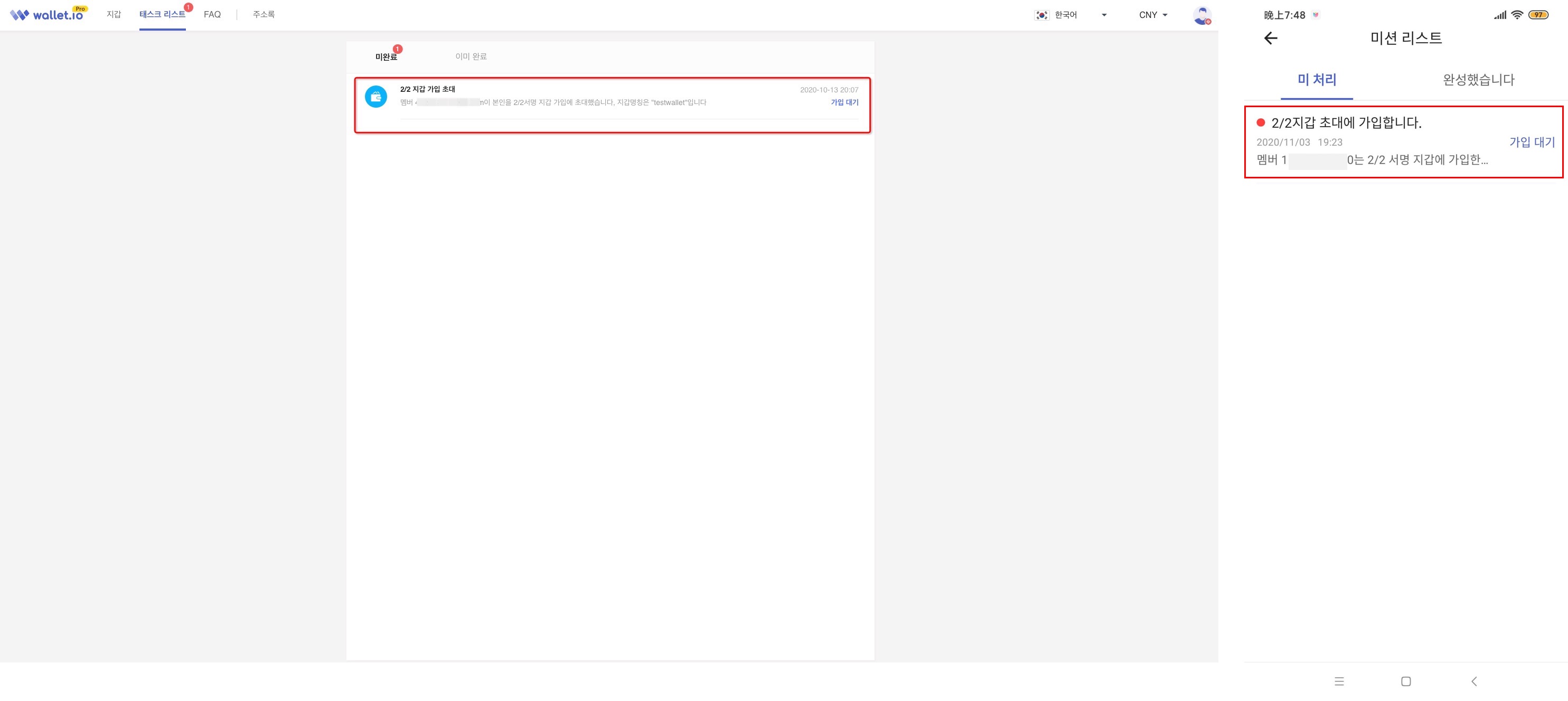The image size is (1568, 701).
Task: Tap Android back chevron icon
Action: [1473, 681]
